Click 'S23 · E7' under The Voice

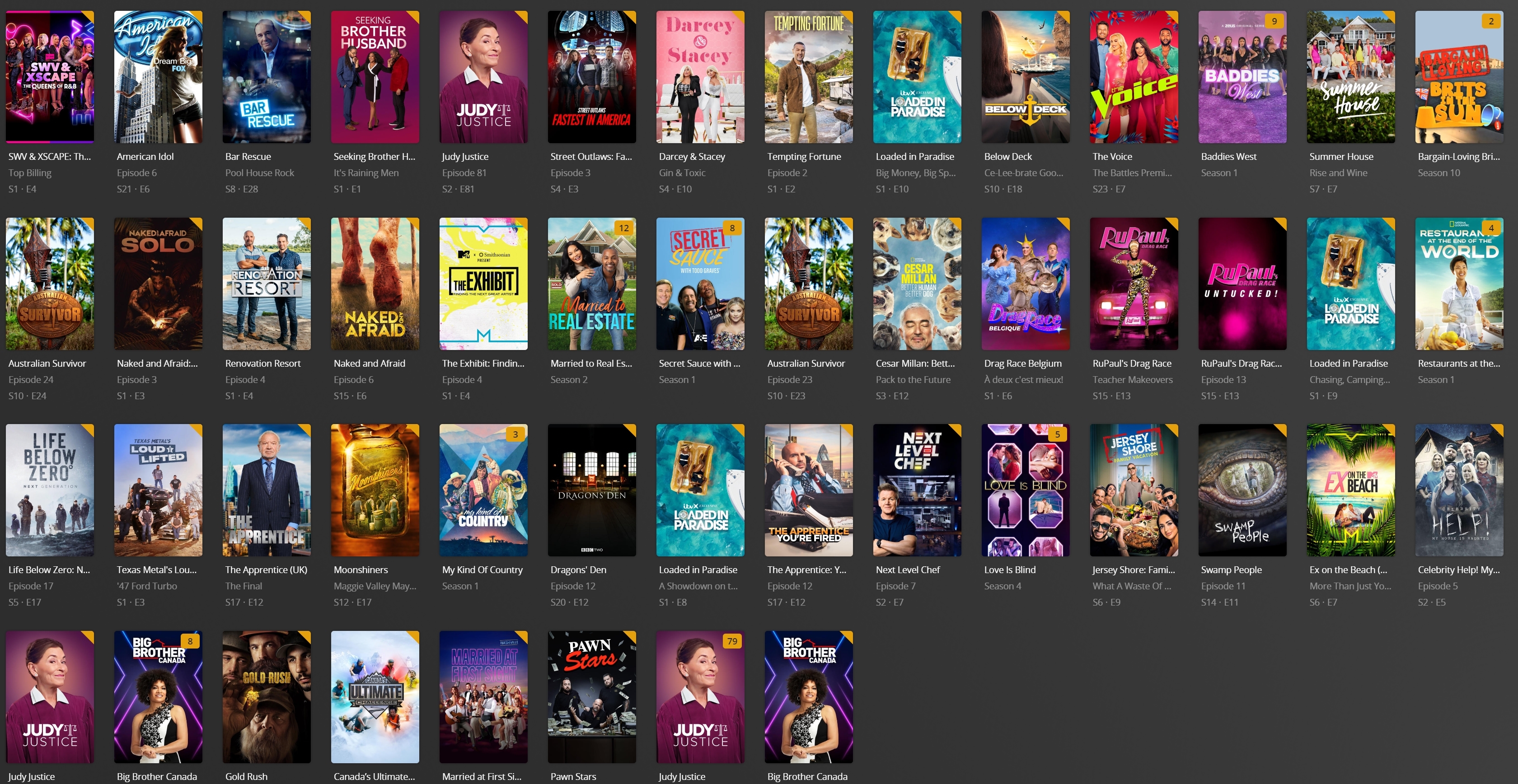pyautogui.click(x=1108, y=189)
